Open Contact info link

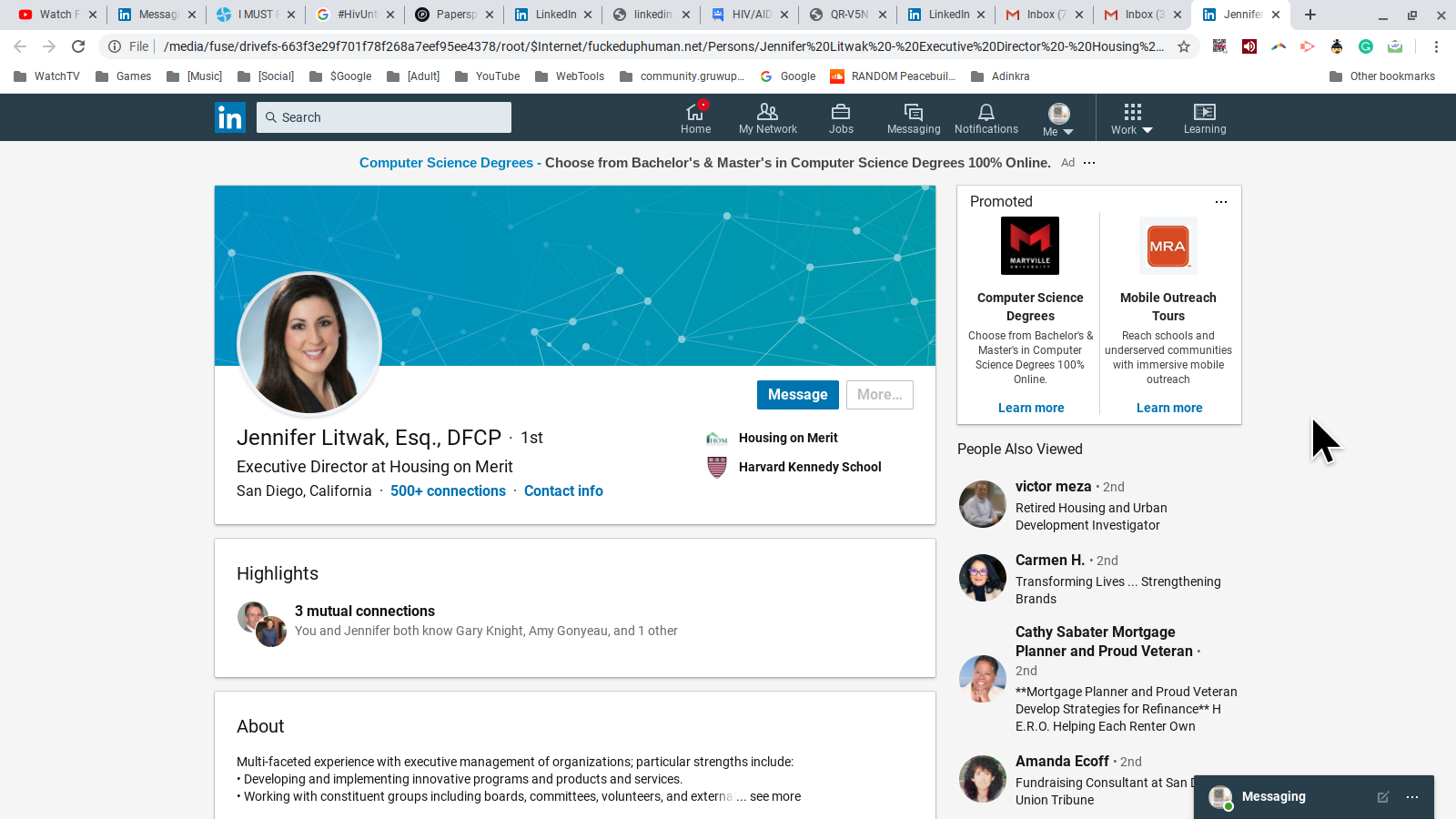(x=563, y=490)
